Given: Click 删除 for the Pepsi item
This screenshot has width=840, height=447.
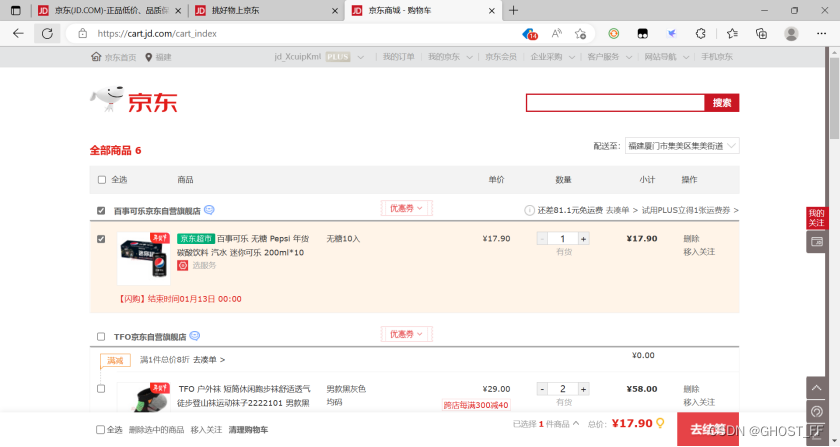Looking at the screenshot, I should coord(691,239).
